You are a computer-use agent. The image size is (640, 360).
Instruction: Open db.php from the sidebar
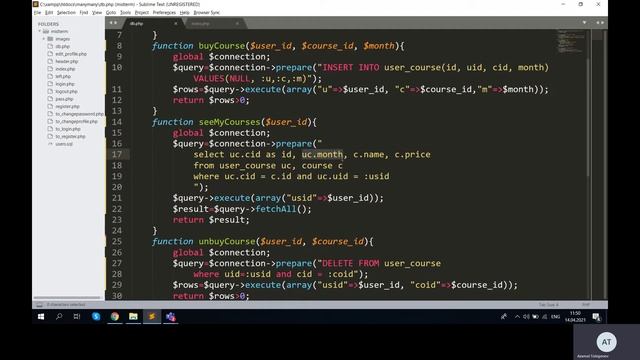point(62,47)
